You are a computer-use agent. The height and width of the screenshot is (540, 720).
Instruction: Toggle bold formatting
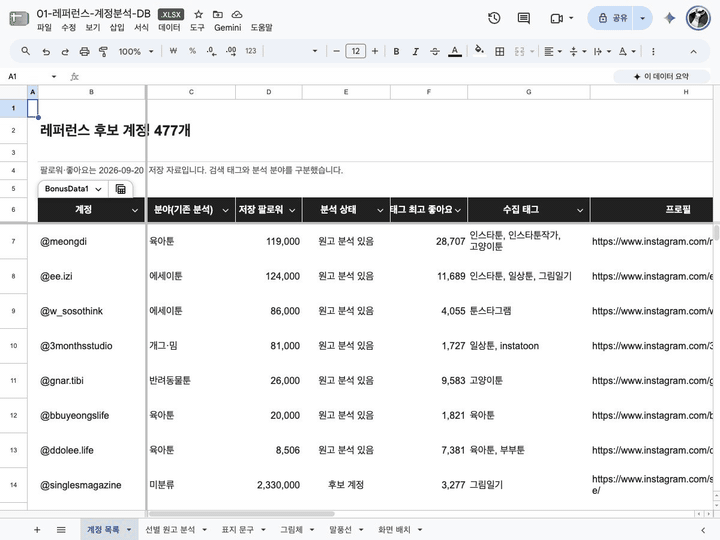(x=396, y=51)
